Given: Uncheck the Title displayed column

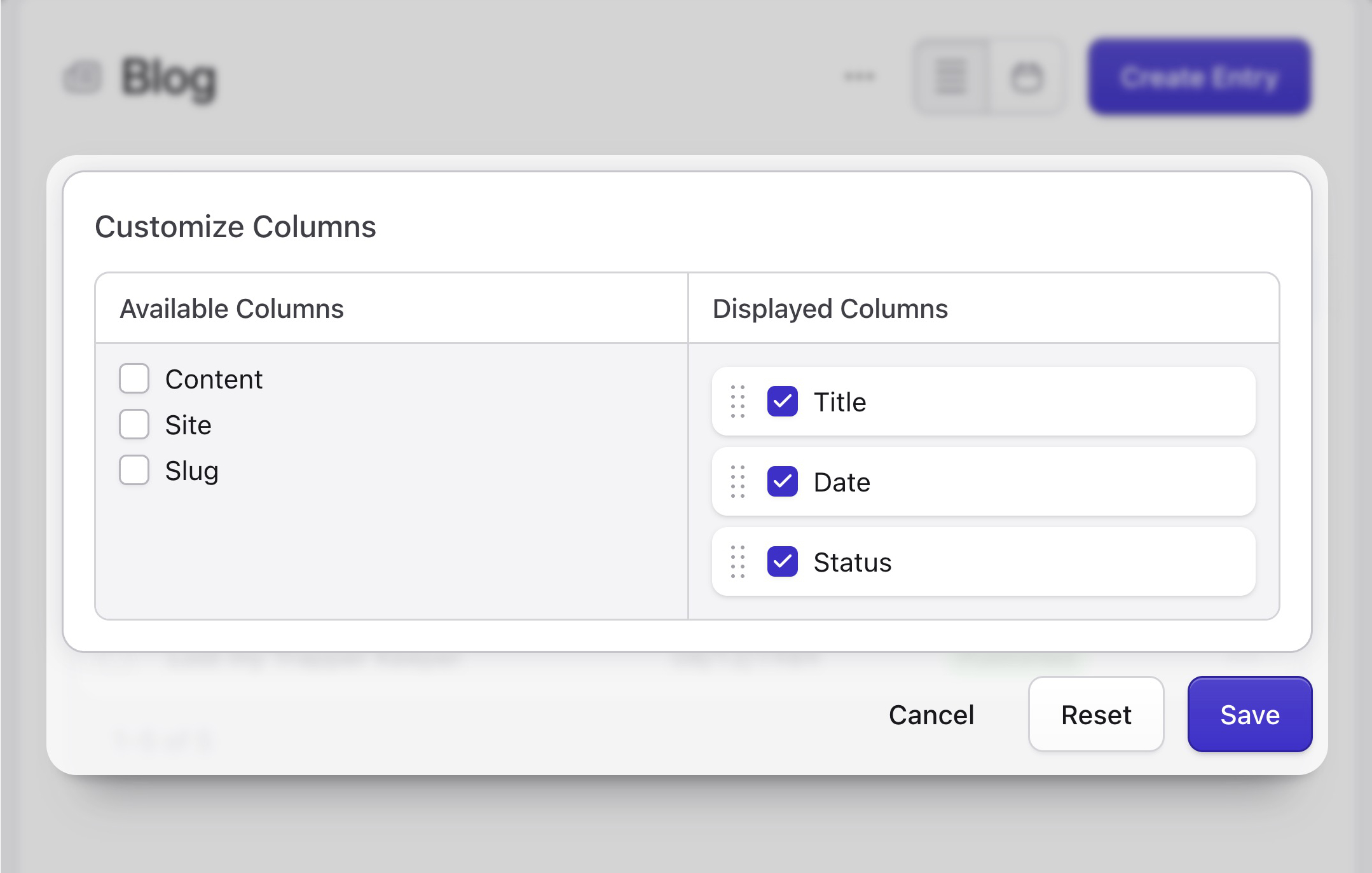Looking at the screenshot, I should [x=783, y=402].
